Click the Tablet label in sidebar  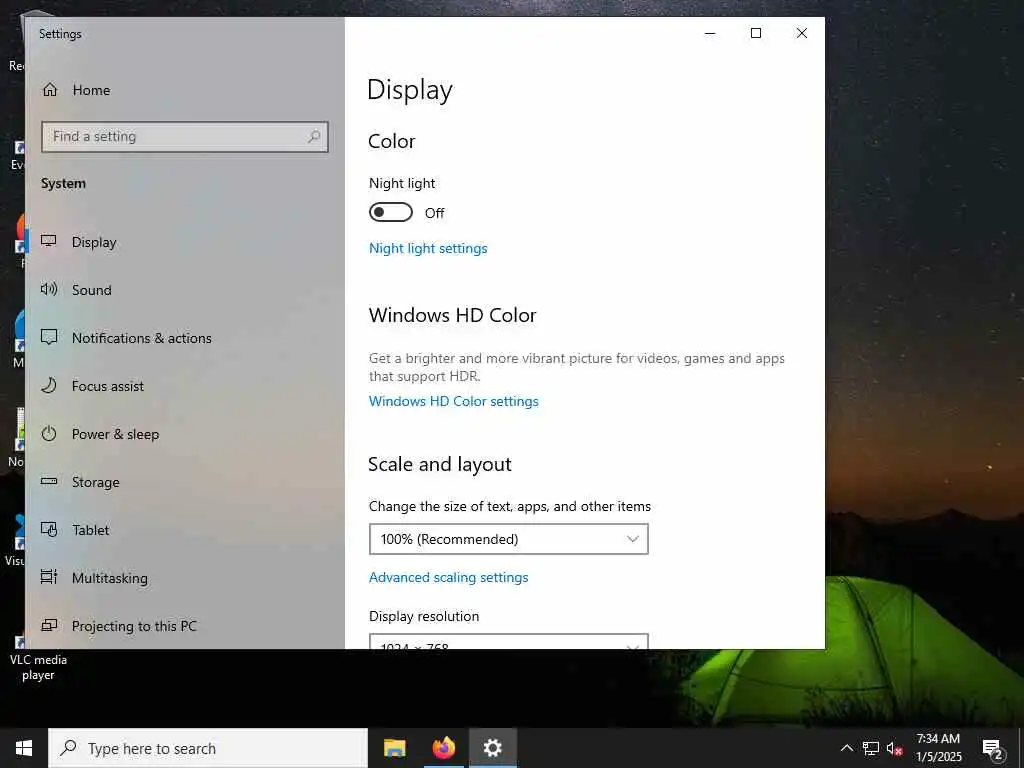pos(91,530)
